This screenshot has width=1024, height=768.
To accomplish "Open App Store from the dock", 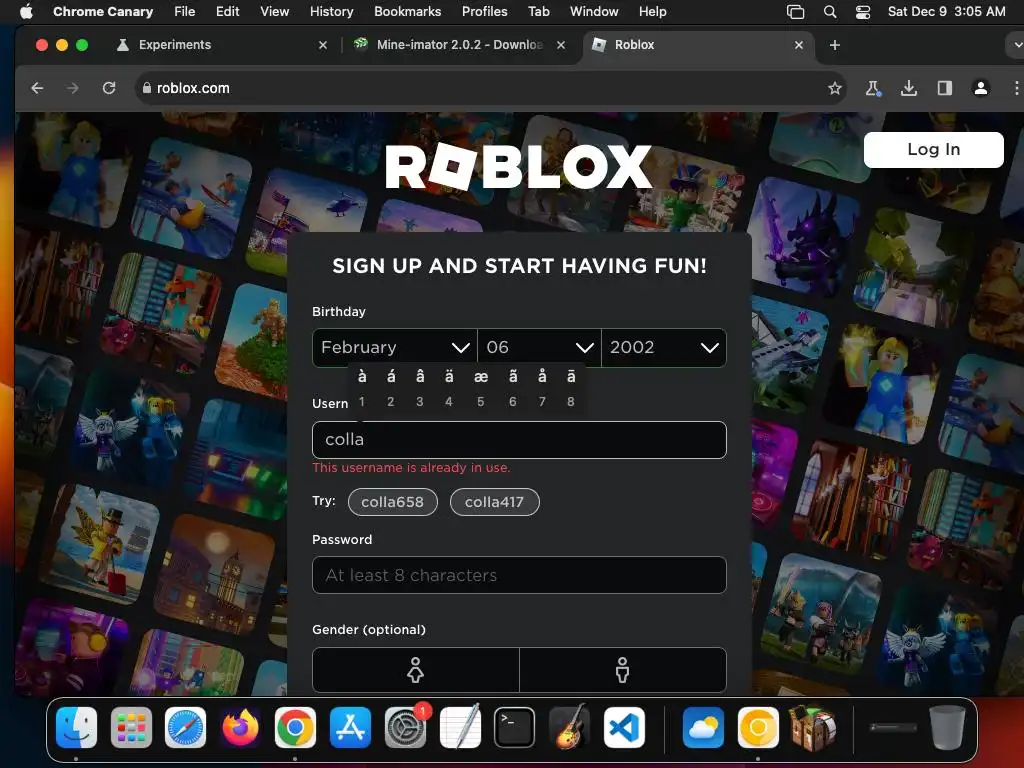I will tap(350, 727).
